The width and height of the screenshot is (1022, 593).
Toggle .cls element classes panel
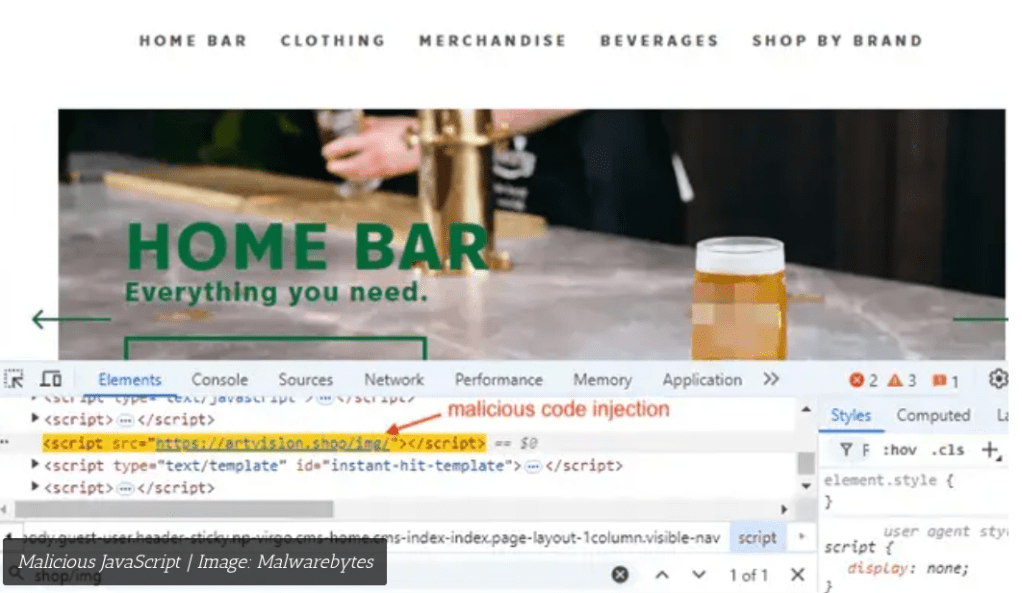[948, 450]
